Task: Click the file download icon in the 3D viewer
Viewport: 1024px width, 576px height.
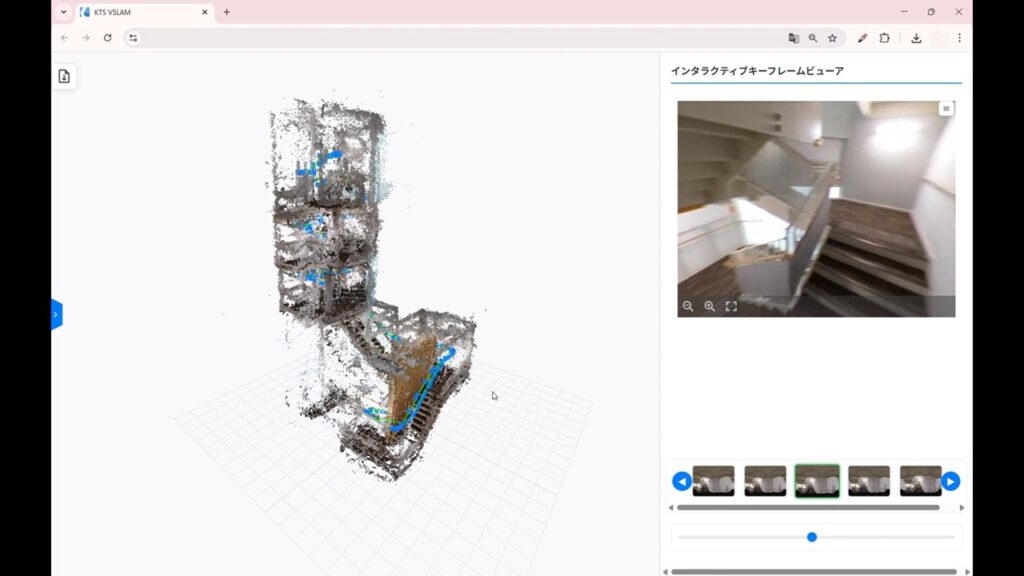Action: point(64,77)
